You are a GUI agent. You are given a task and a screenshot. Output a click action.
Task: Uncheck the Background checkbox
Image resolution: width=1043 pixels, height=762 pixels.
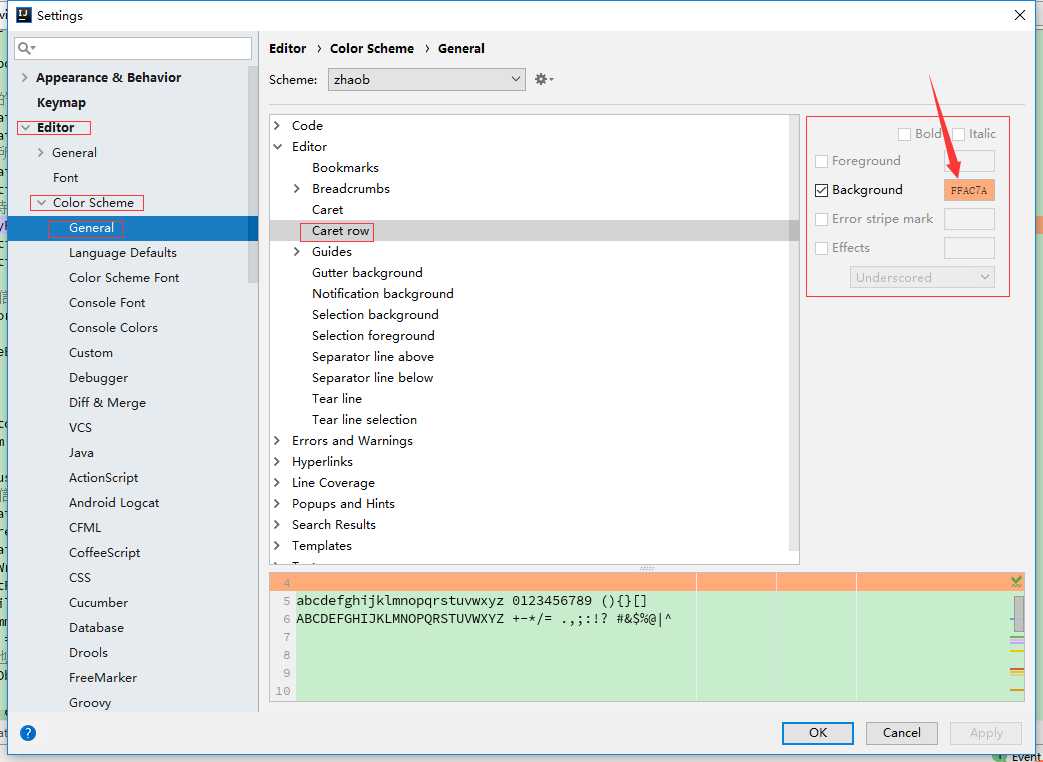(x=821, y=190)
